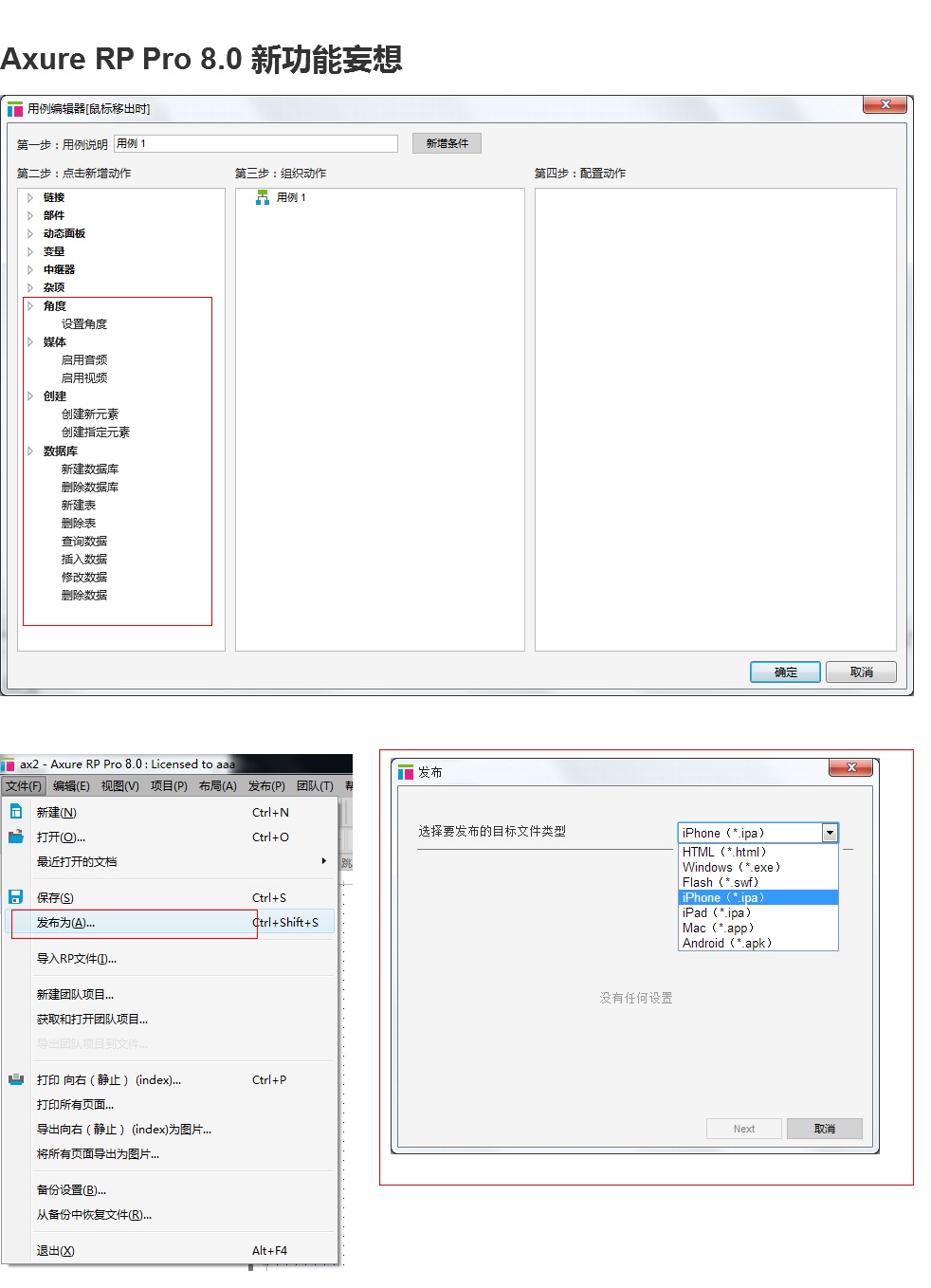Select the 新建数据库 action
The width and height of the screenshot is (931, 1288).
90,469
